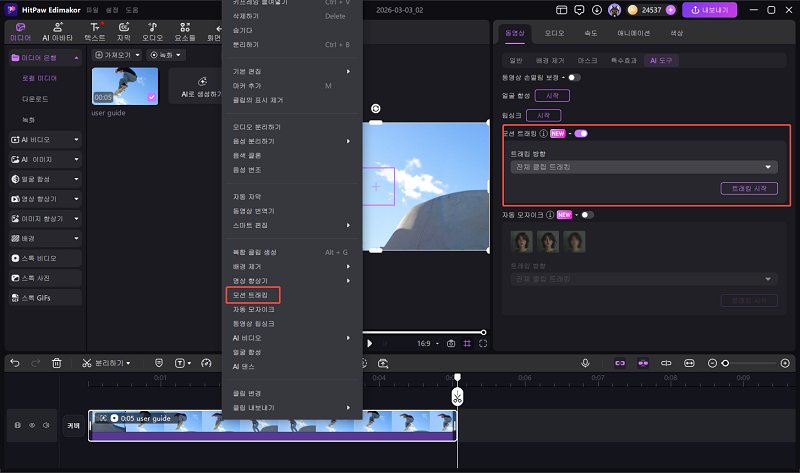
Task: Switch to the 오디오 properties tab
Action: 554,33
